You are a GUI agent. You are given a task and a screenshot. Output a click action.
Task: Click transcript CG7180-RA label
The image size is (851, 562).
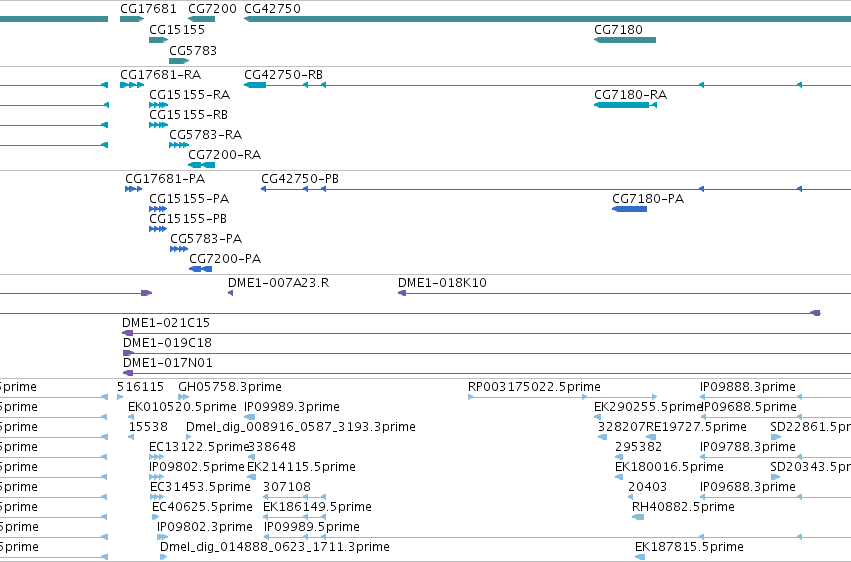click(631, 95)
